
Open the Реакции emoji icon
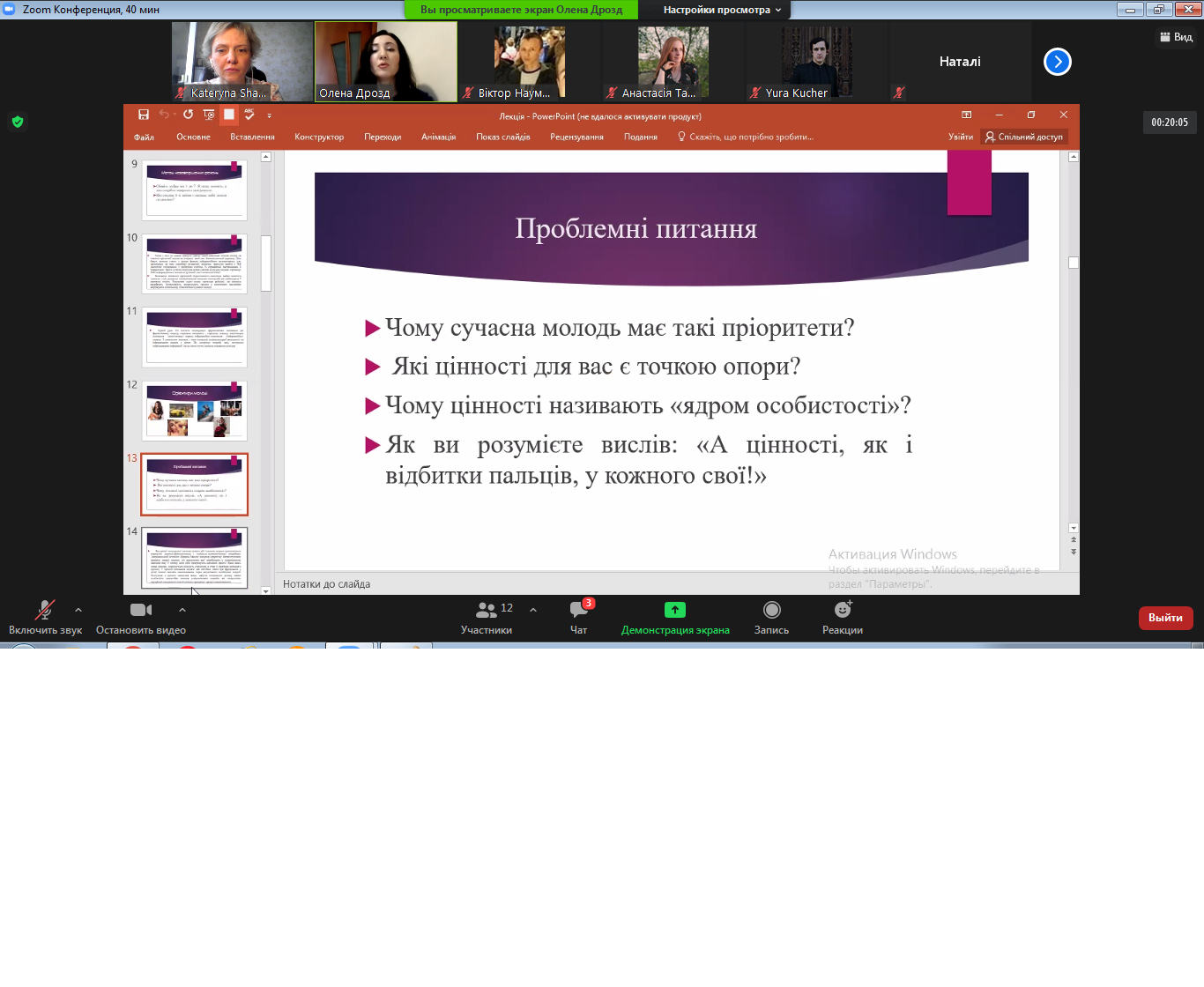coord(843,610)
